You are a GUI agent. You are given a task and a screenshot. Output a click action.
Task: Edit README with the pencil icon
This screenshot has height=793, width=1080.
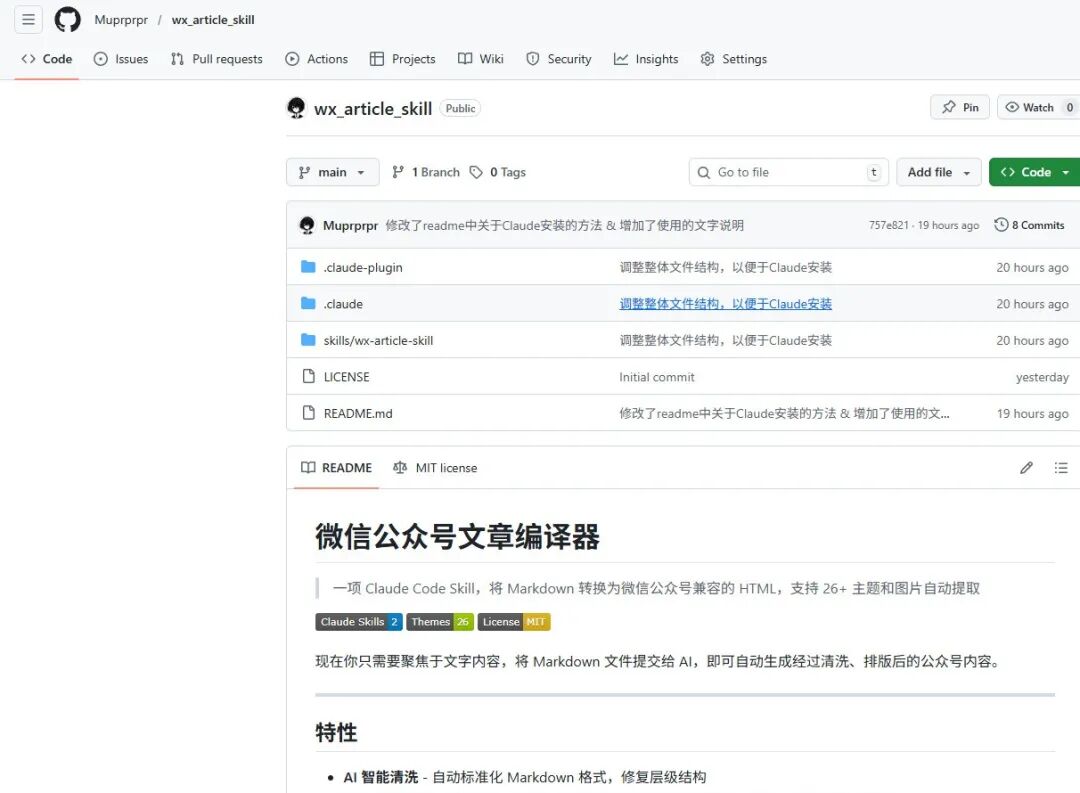(1026, 468)
